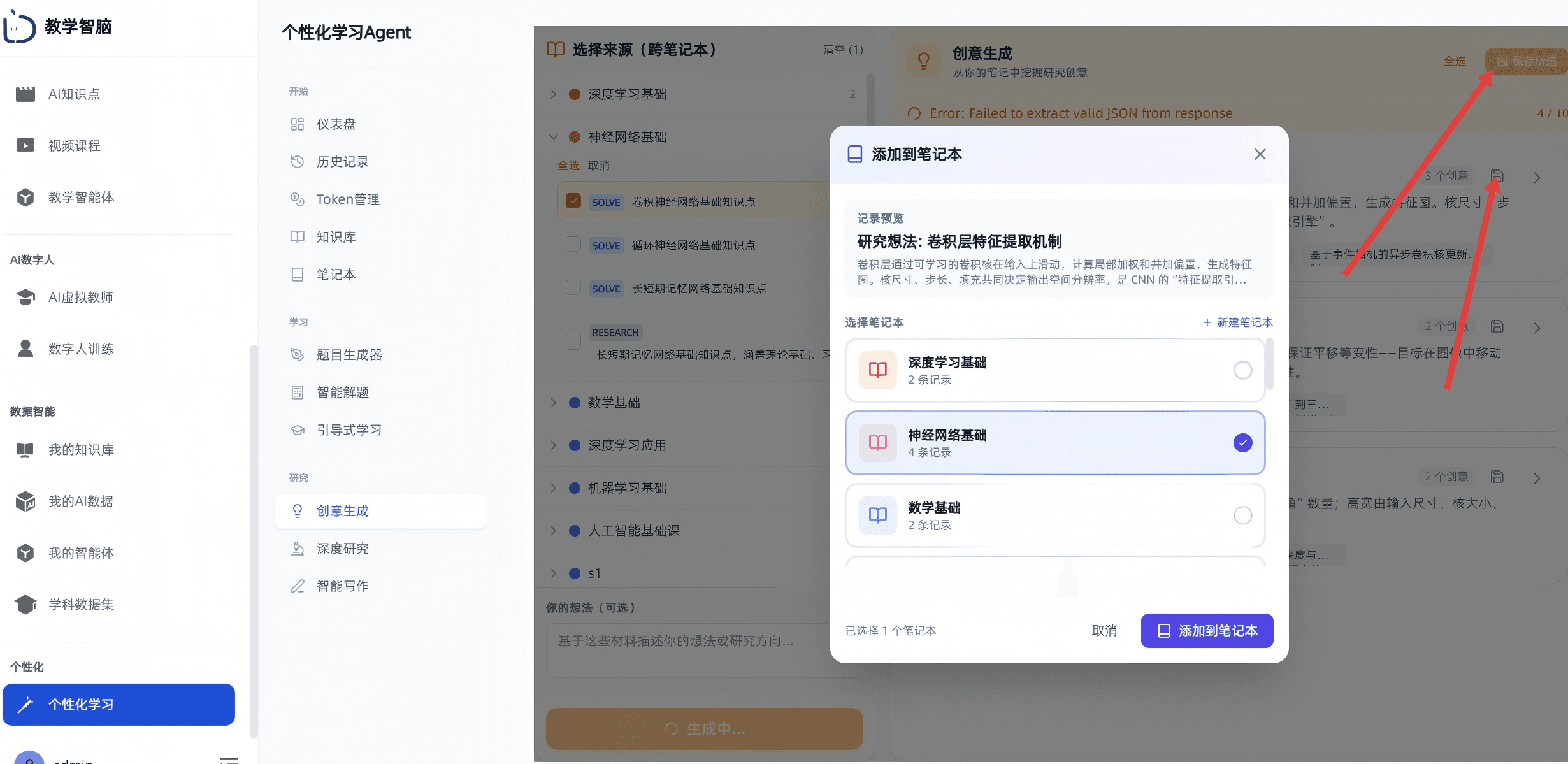
Task: Click the Token管理 coins icon
Action: [297, 199]
